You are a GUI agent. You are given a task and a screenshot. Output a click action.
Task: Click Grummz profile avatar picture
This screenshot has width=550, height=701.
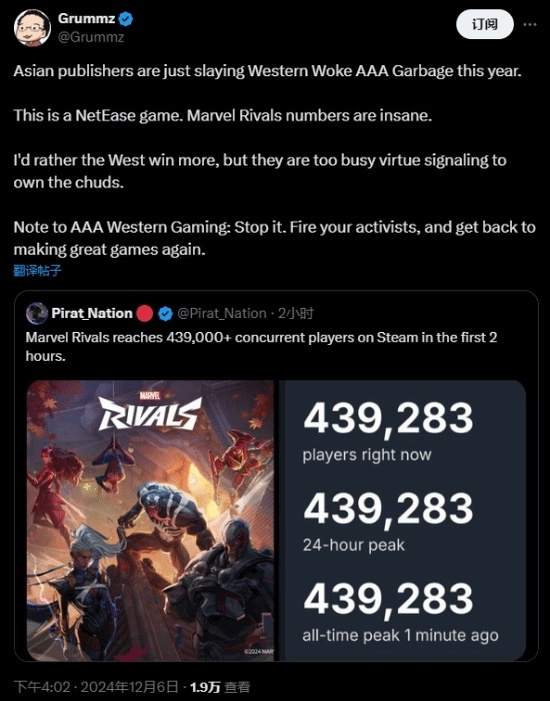tap(32, 27)
